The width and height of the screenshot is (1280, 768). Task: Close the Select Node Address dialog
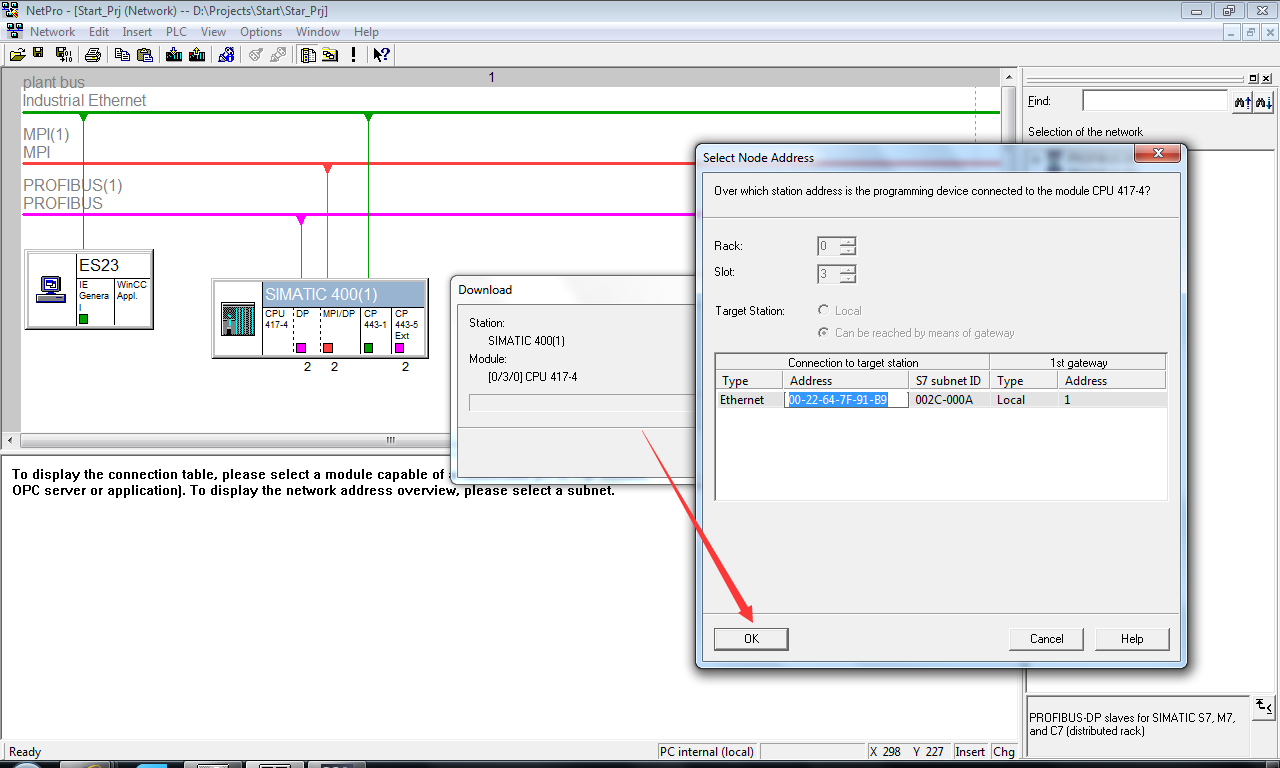pos(1159,154)
